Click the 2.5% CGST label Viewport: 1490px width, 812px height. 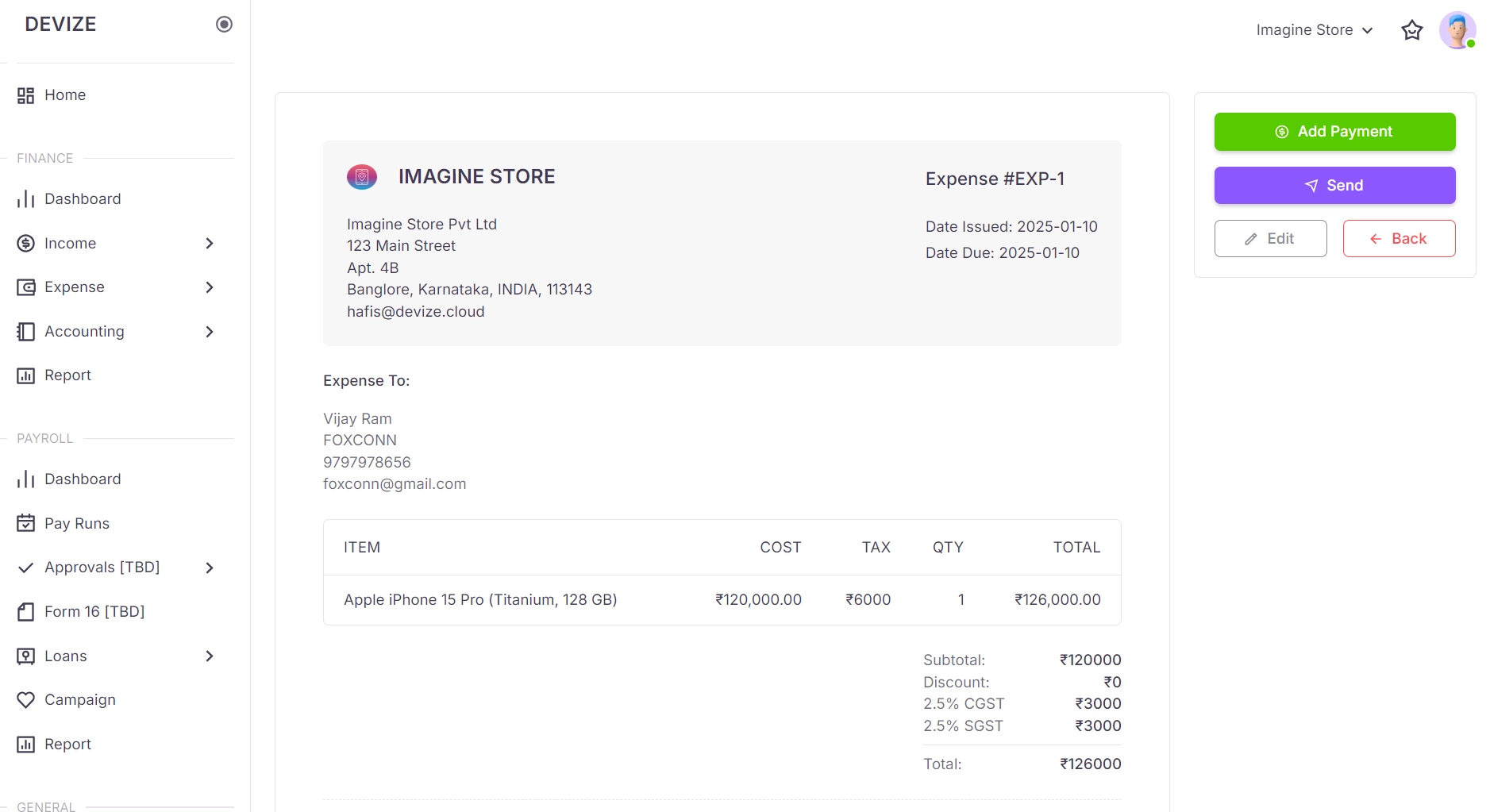964,704
